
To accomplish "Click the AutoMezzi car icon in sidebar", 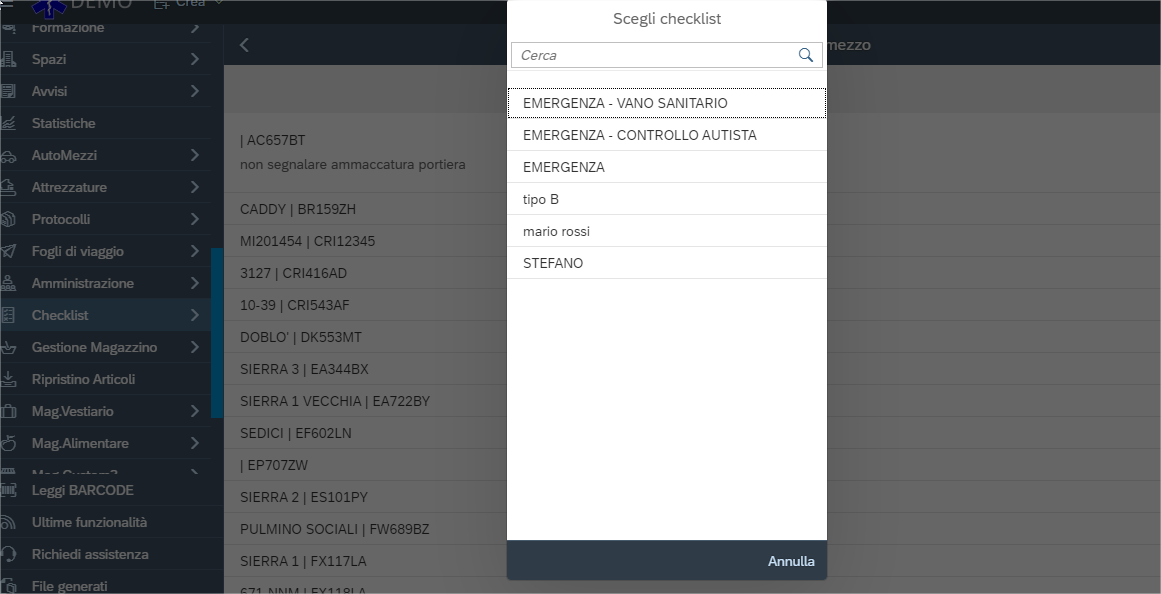I will point(9,156).
